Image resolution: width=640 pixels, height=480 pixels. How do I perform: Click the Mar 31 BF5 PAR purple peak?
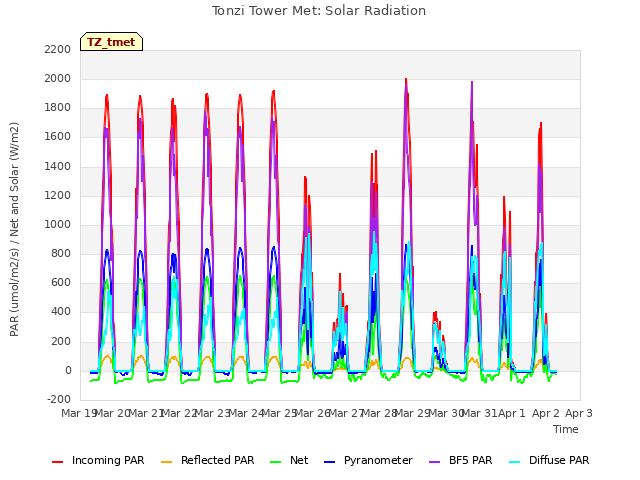(472, 82)
